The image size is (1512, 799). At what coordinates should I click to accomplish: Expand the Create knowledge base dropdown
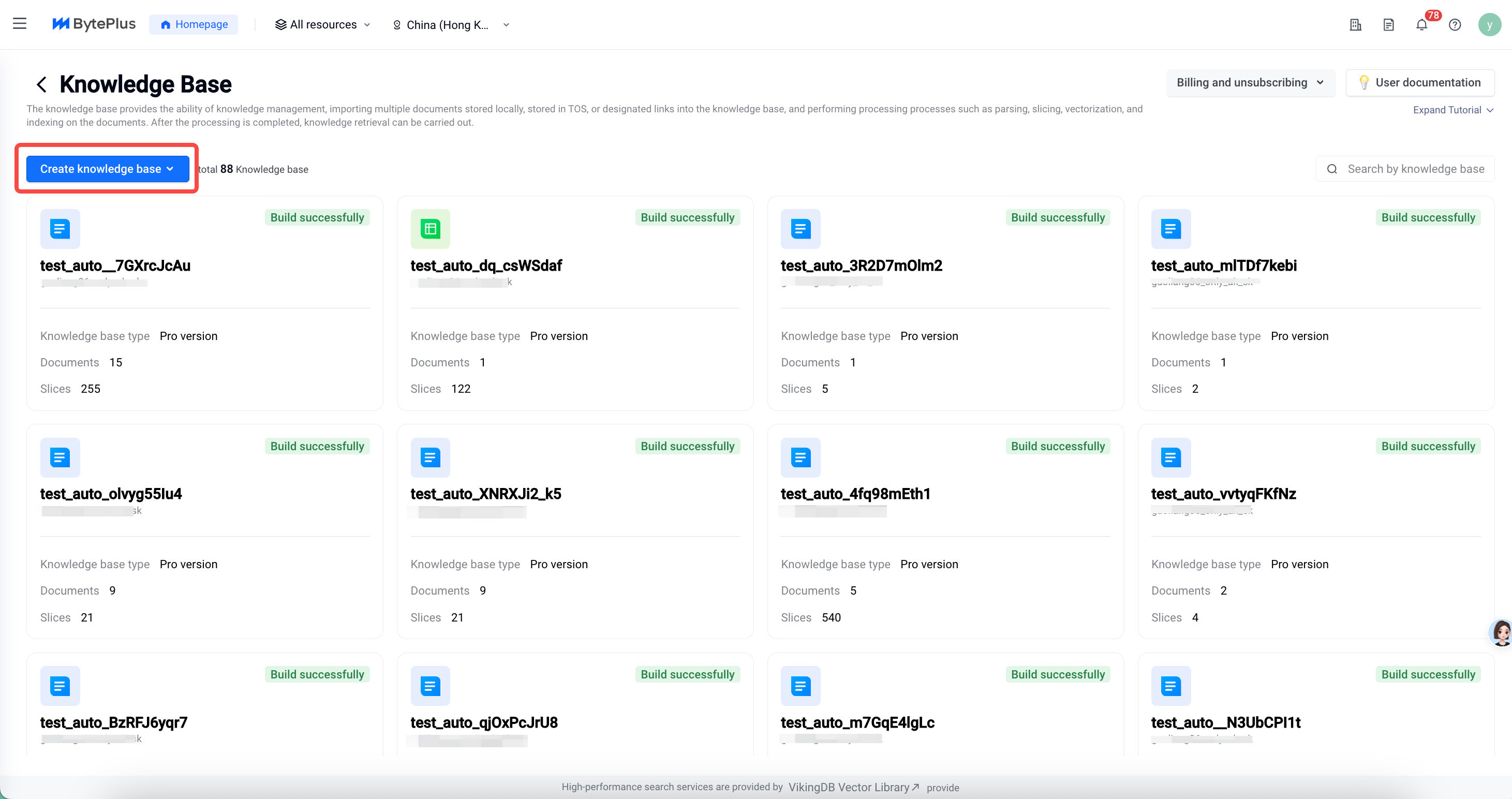point(108,169)
